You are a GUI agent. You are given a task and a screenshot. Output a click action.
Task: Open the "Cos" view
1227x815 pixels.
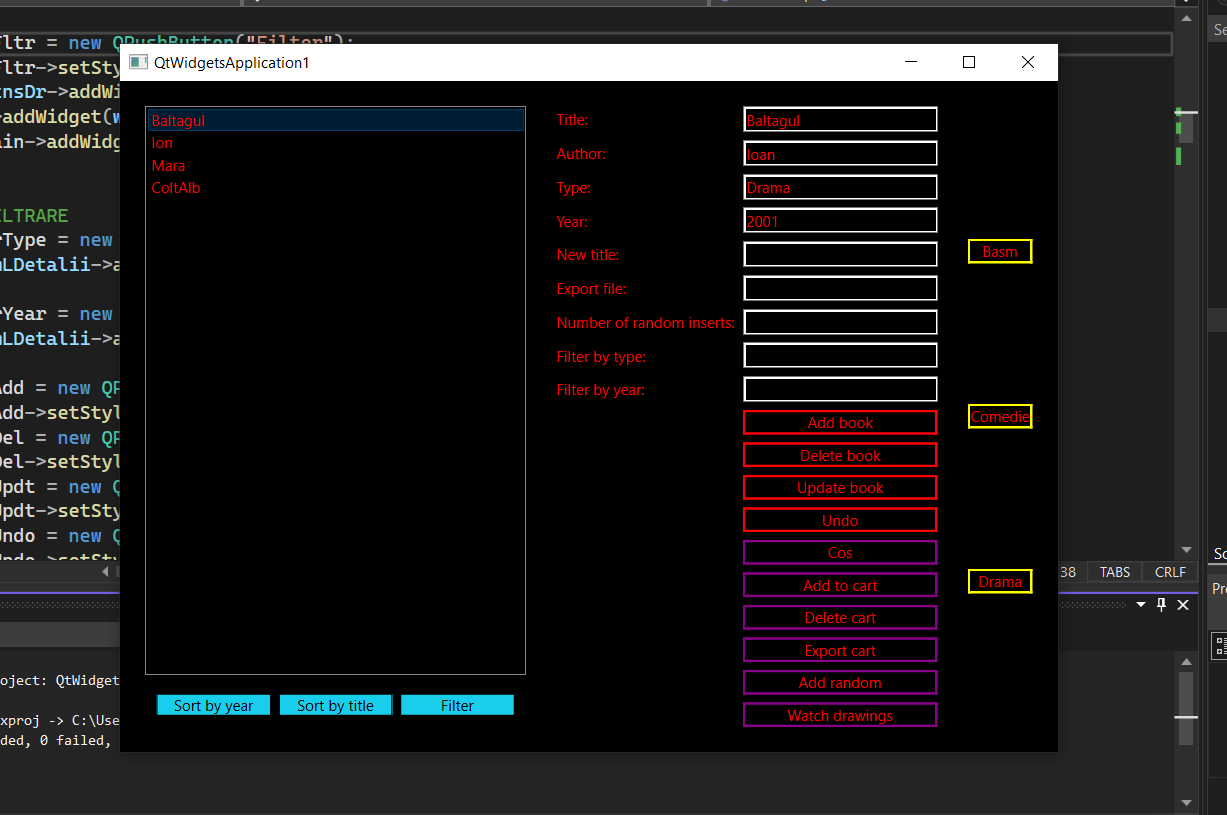tap(839, 552)
